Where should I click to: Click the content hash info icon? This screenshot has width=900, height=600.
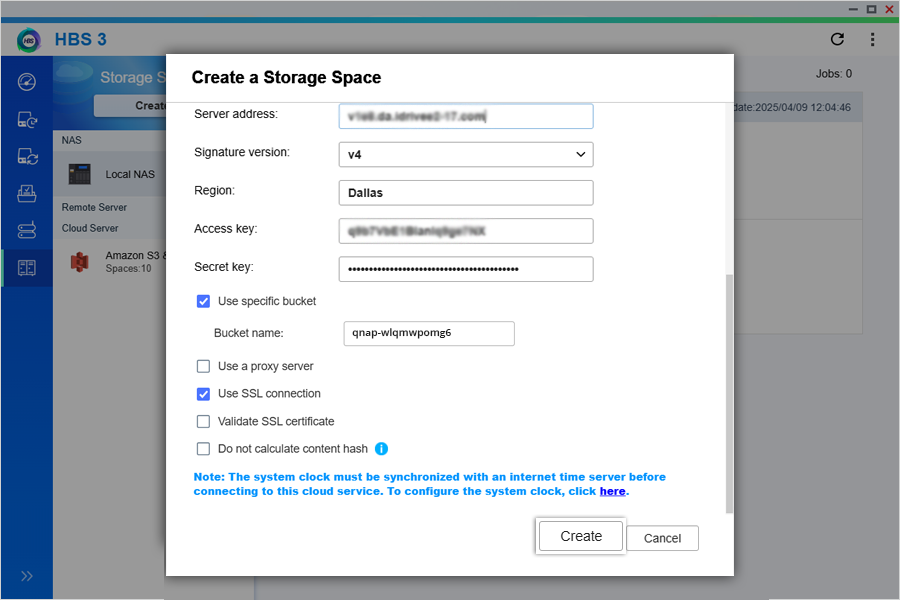[381, 449]
